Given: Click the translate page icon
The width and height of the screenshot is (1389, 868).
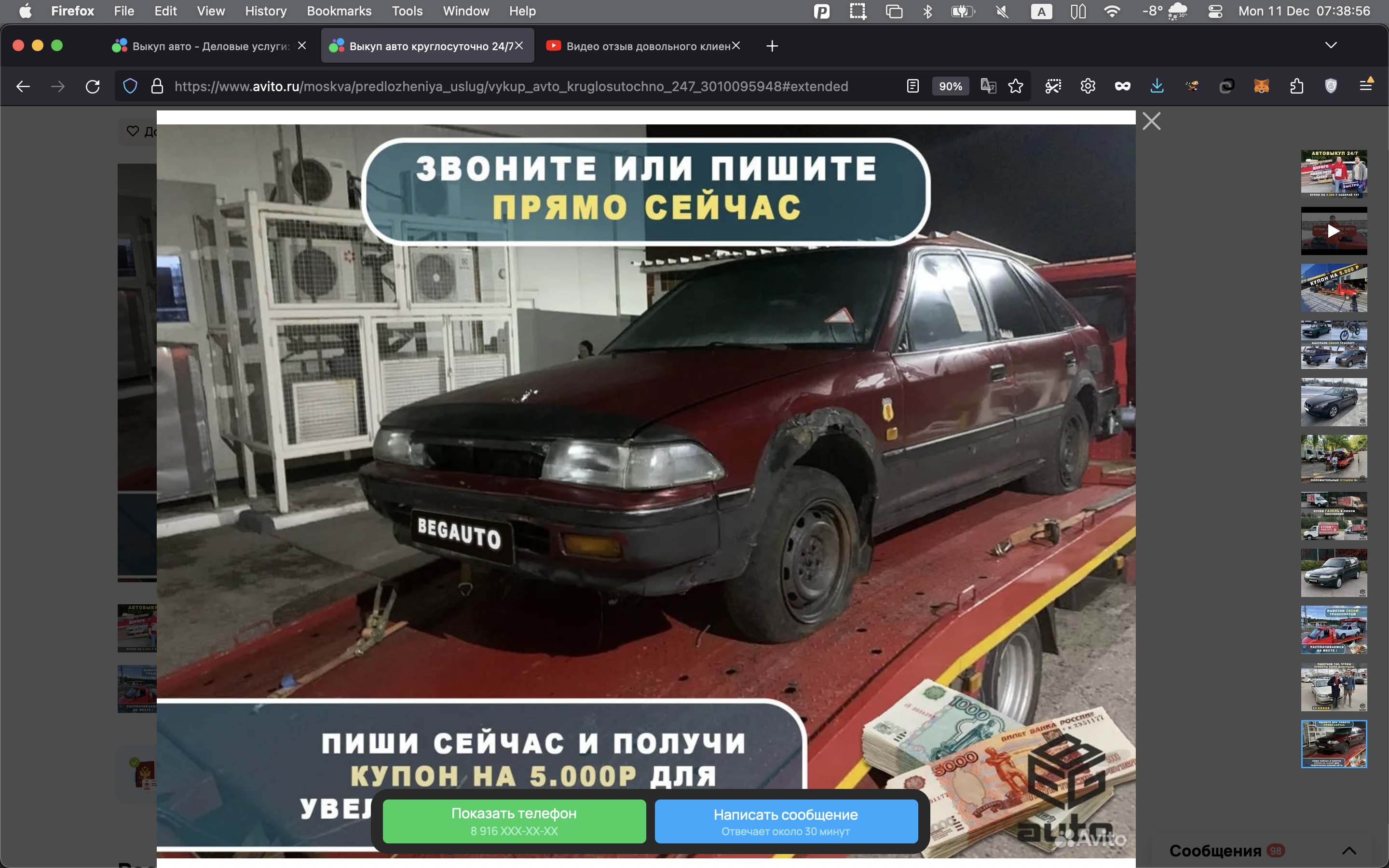Looking at the screenshot, I should (988, 86).
